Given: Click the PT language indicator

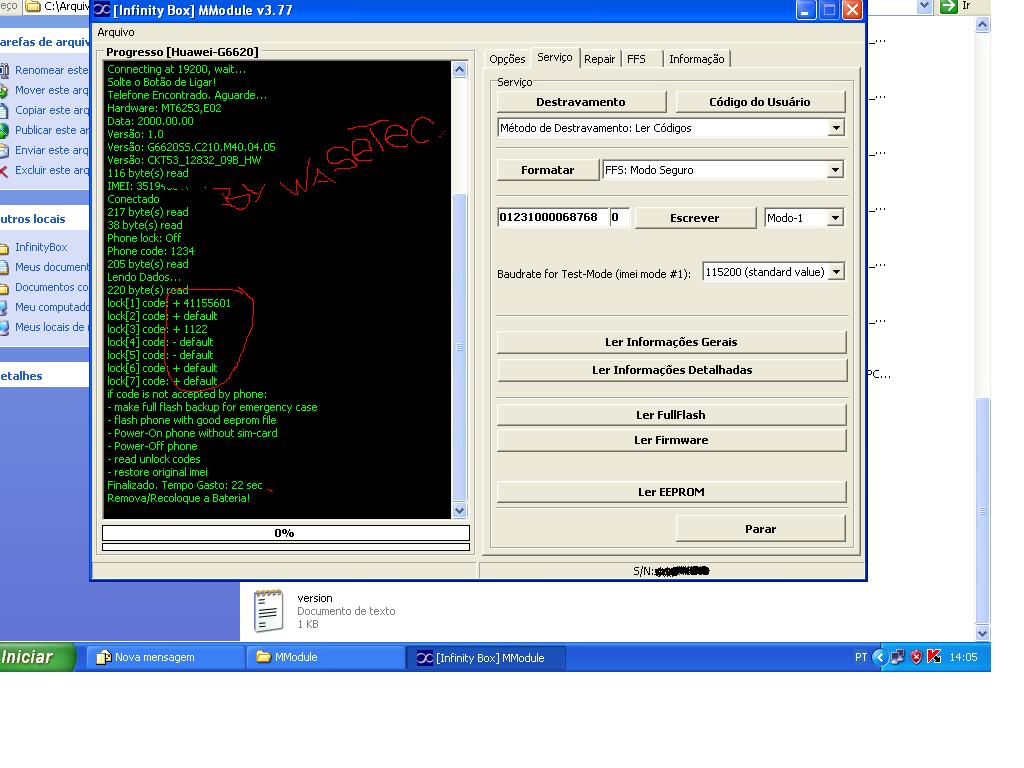Looking at the screenshot, I should [861, 657].
